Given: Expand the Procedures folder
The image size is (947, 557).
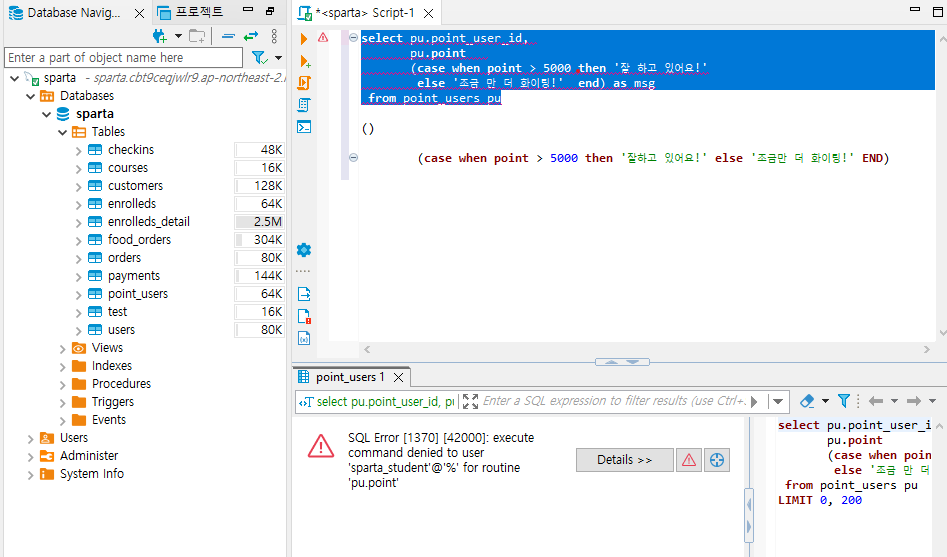Looking at the screenshot, I should (62, 384).
